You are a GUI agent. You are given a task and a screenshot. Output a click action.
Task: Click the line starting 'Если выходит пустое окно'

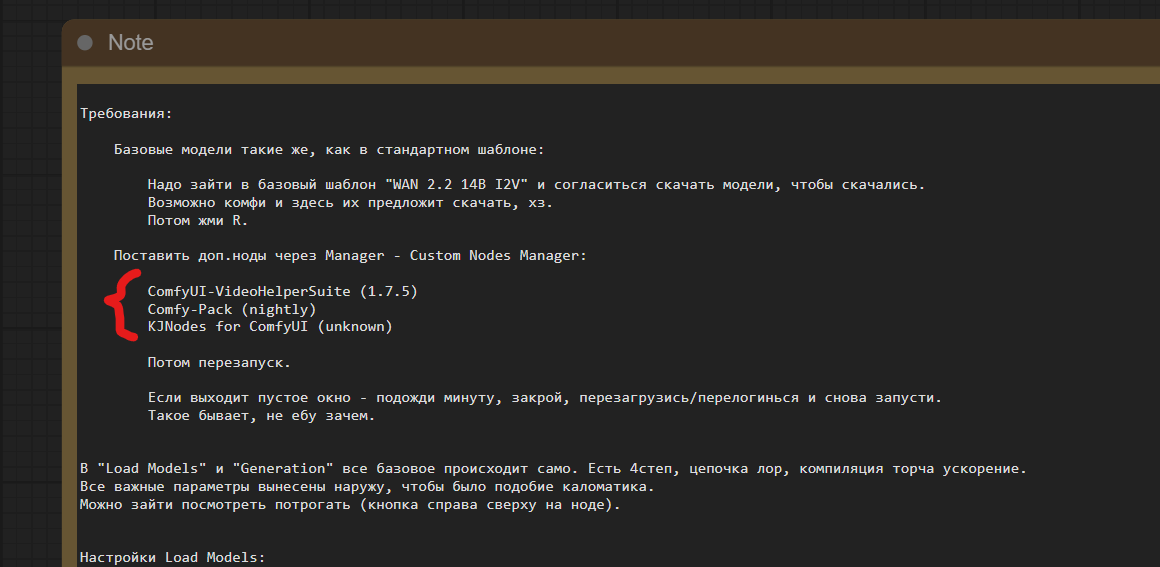544,398
